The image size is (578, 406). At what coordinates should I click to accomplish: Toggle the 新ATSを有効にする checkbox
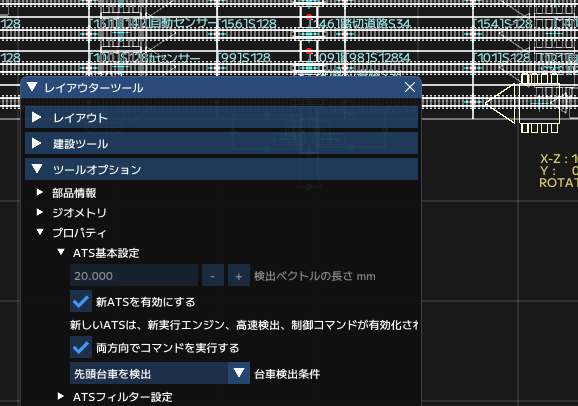click(81, 301)
